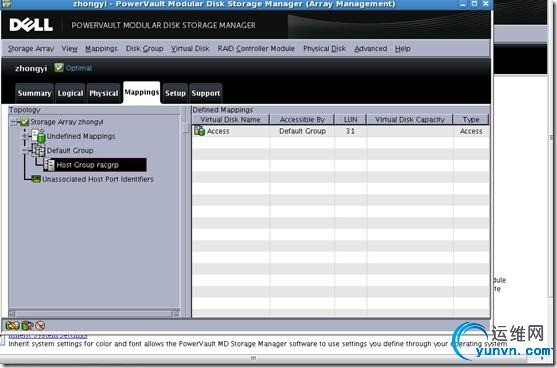Image resolution: width=557 pixels, height=368 pixels.
Task: Select Unassociated Host Port Identifiers item
Action: pos(98,179)
